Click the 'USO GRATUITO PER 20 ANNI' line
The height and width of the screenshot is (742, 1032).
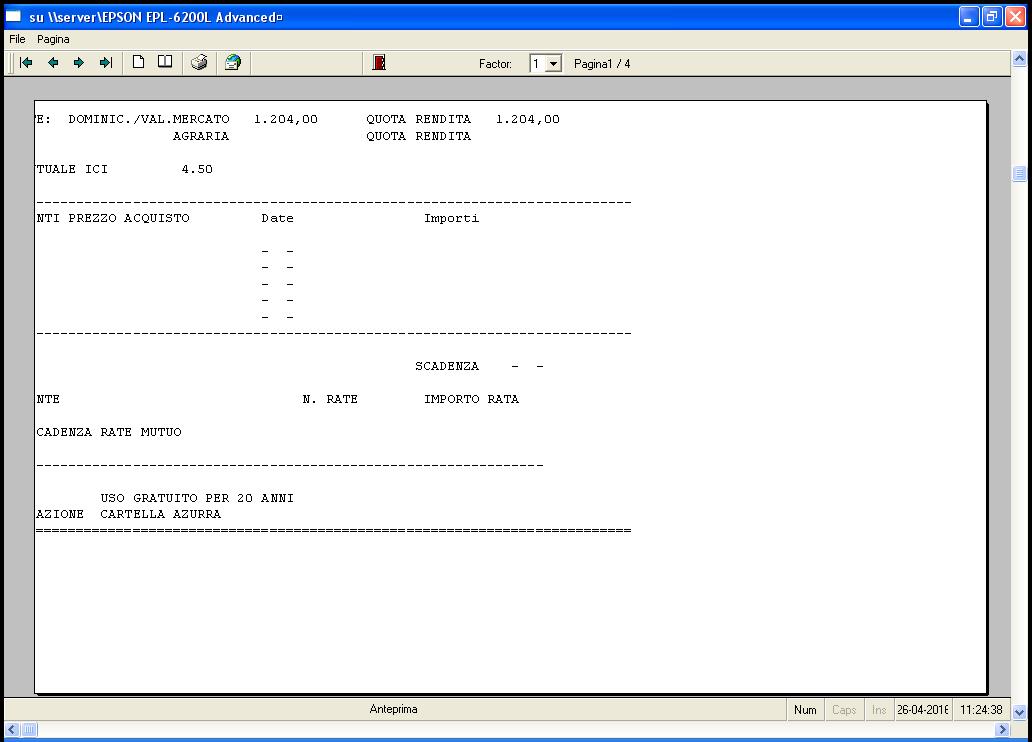point(197,498)
